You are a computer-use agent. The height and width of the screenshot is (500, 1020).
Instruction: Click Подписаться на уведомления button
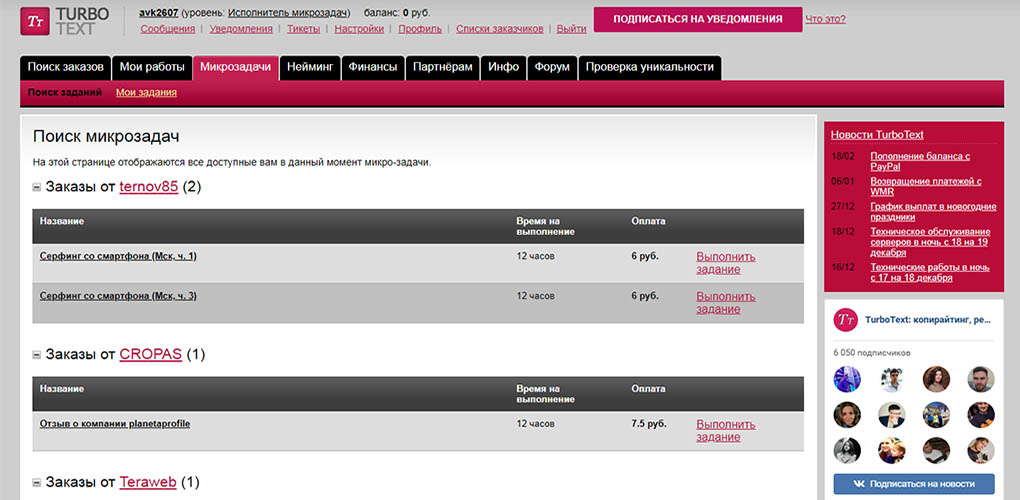(x=697, y=19)
